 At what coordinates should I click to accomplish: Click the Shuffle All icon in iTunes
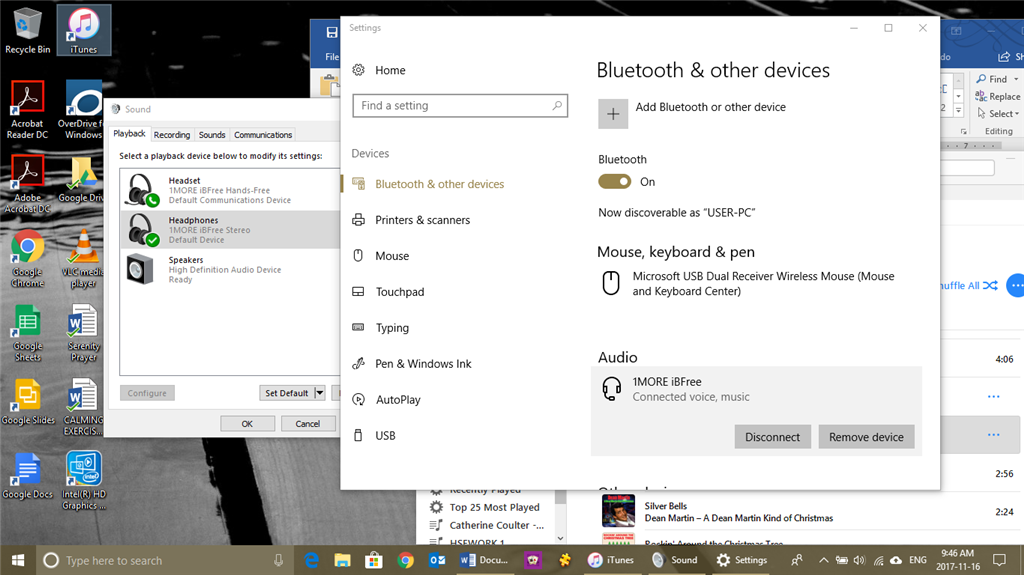click(x=990, y=286)
